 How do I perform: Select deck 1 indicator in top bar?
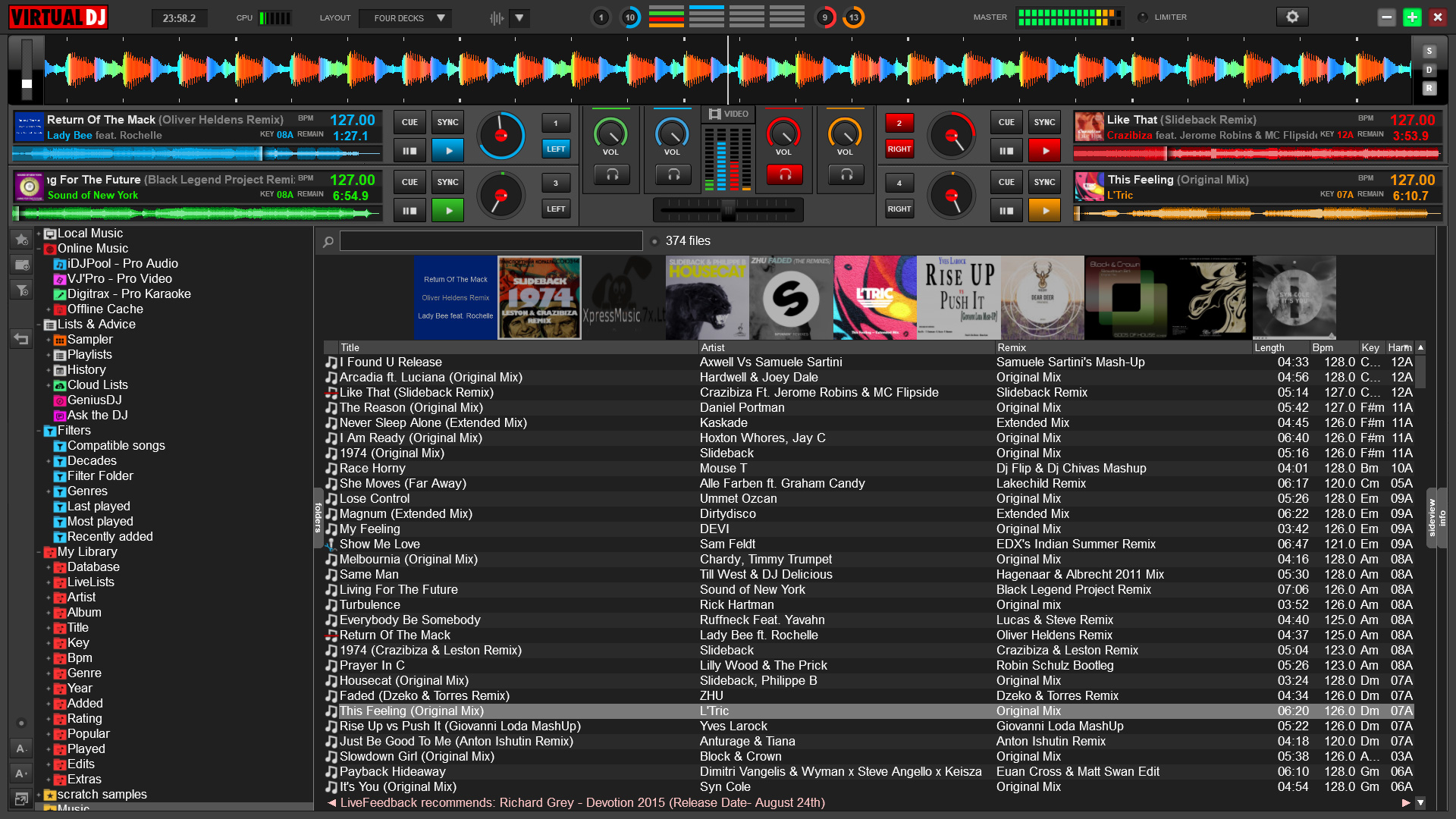pos(601,17)
